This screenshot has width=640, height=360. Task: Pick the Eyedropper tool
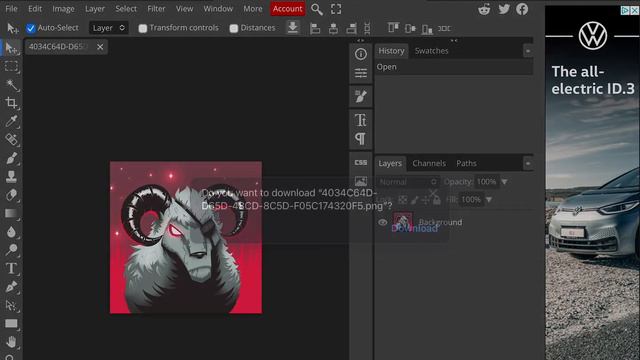pos(11,121)
